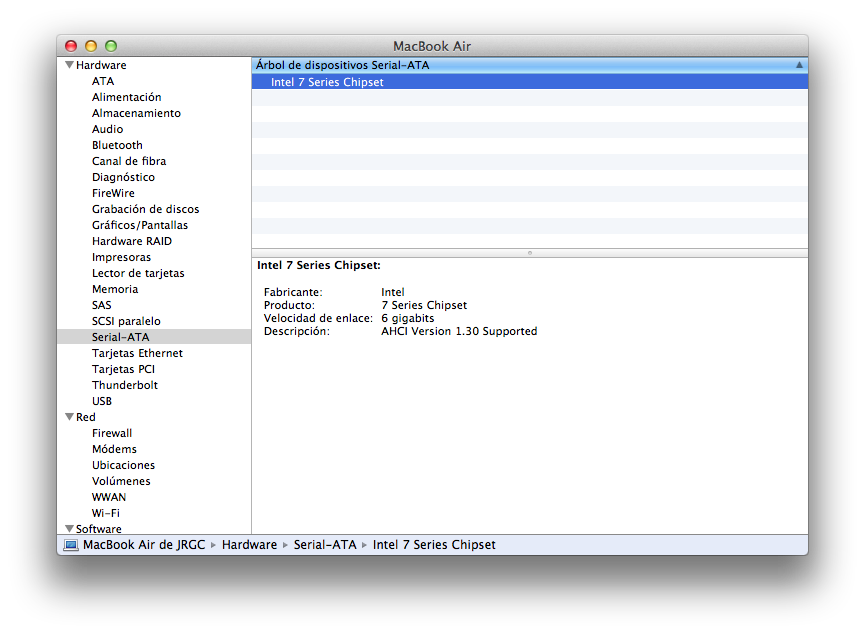Collapse the Hardware section triangle
Viewport: 865px width, 634px height.
(x=70, y=65)
